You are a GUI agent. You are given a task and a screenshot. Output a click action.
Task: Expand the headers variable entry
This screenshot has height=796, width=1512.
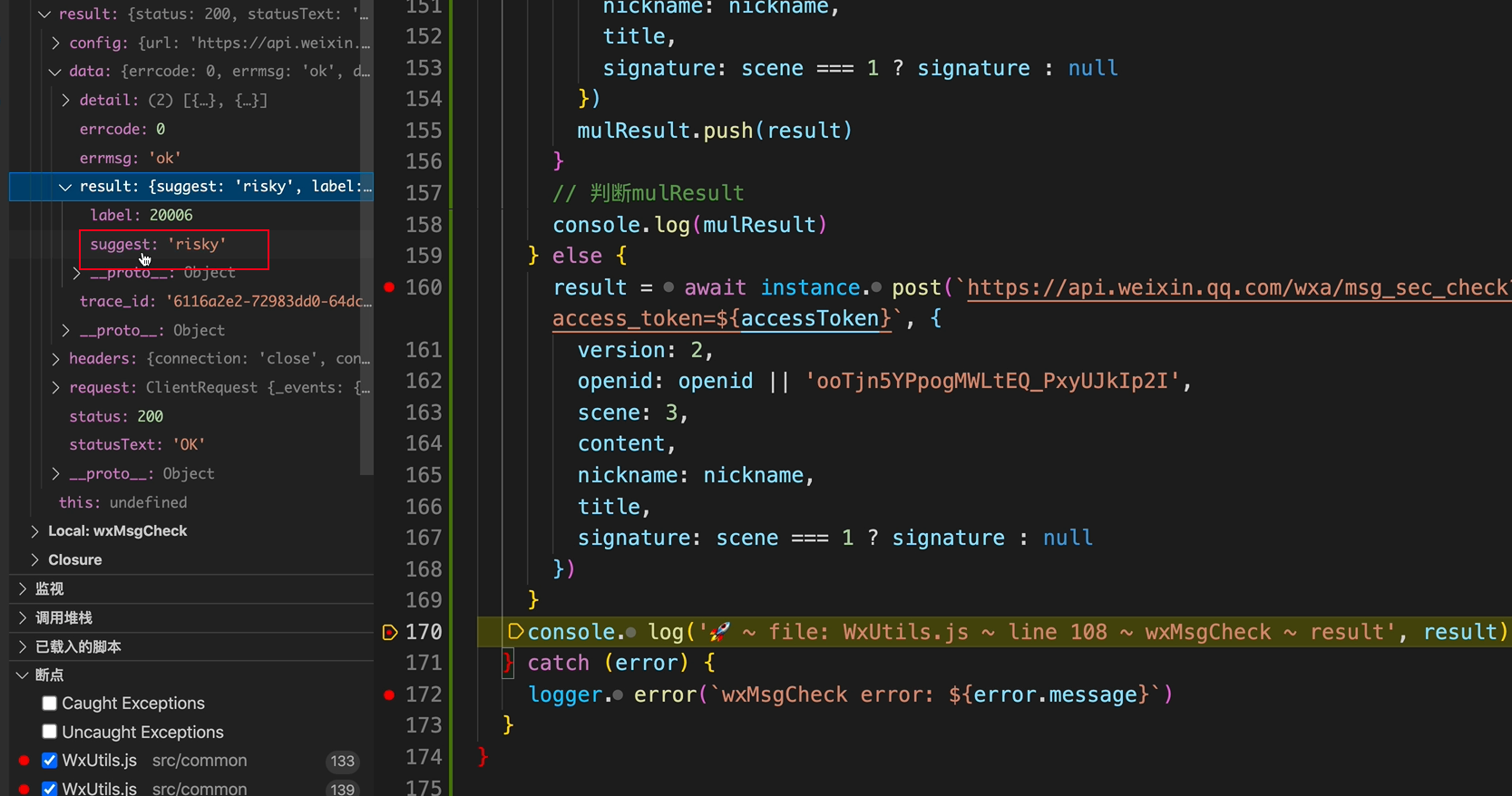[56, 359]
